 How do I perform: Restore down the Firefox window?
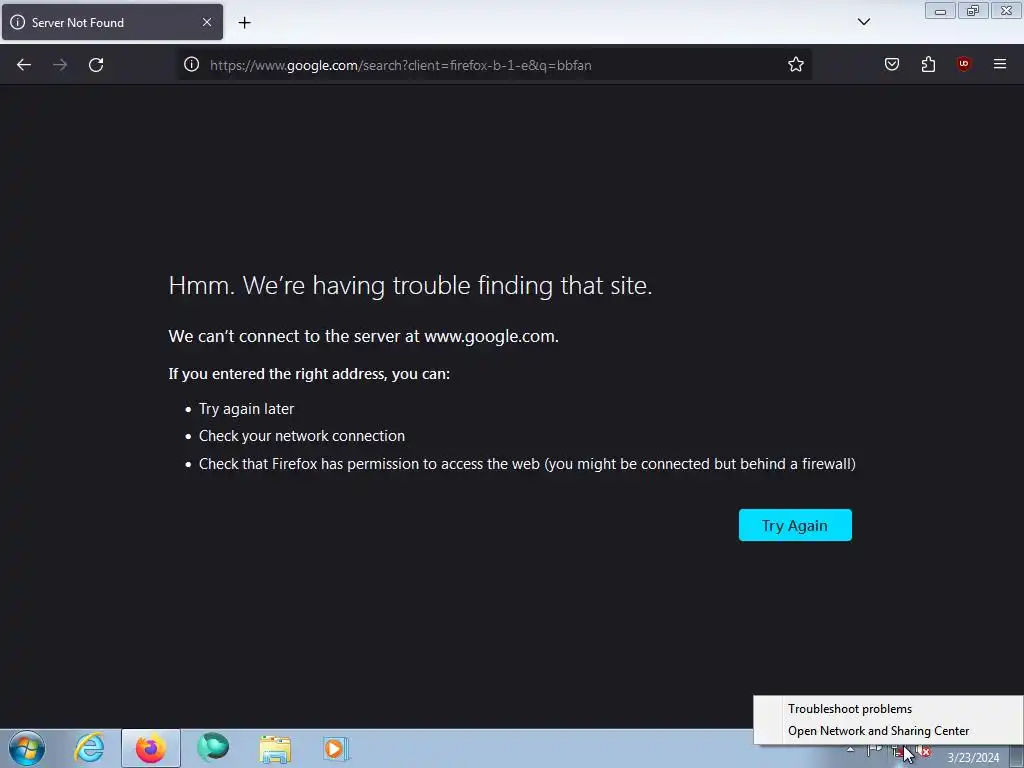coord(973,11)
